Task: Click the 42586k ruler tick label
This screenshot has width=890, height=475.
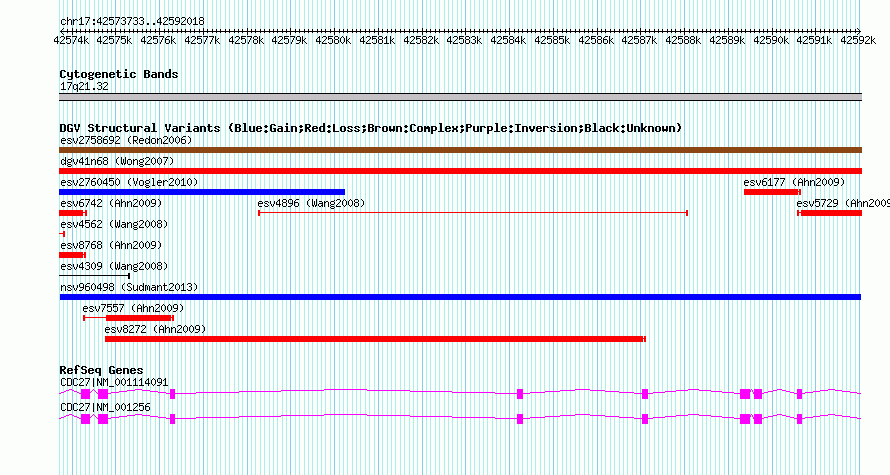Action: click(596, 40)
